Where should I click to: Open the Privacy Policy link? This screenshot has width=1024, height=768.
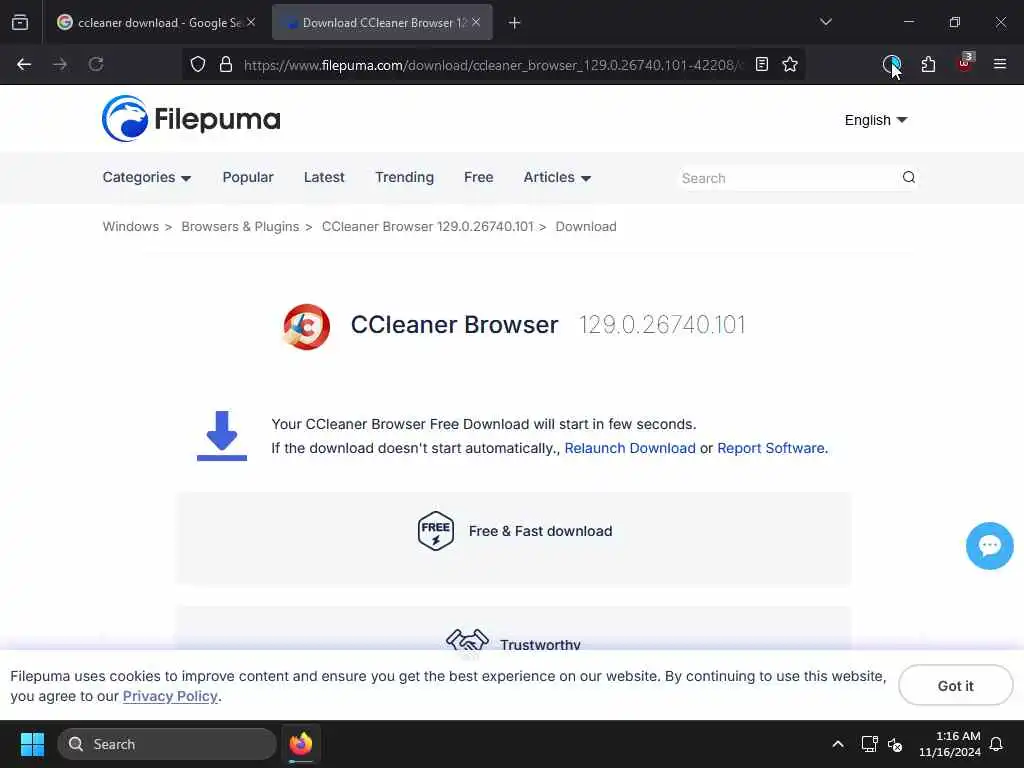pos(170,696)
